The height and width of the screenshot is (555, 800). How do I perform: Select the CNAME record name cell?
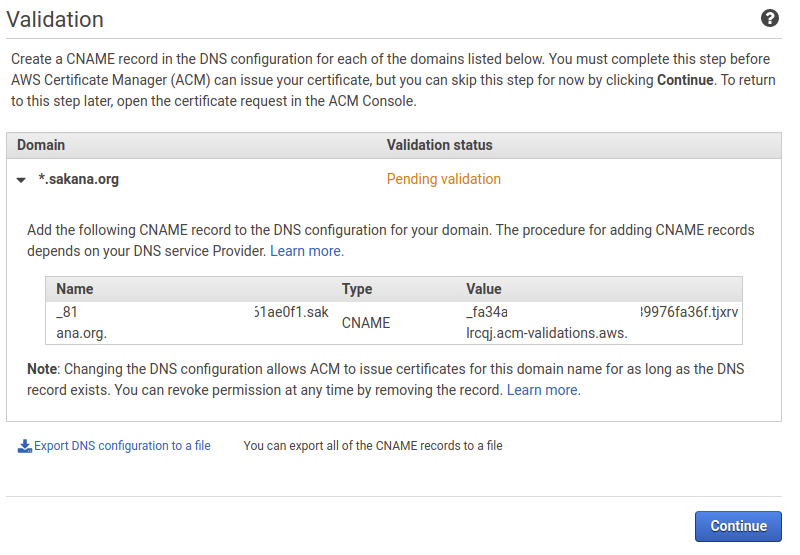[x=192, y=322]
